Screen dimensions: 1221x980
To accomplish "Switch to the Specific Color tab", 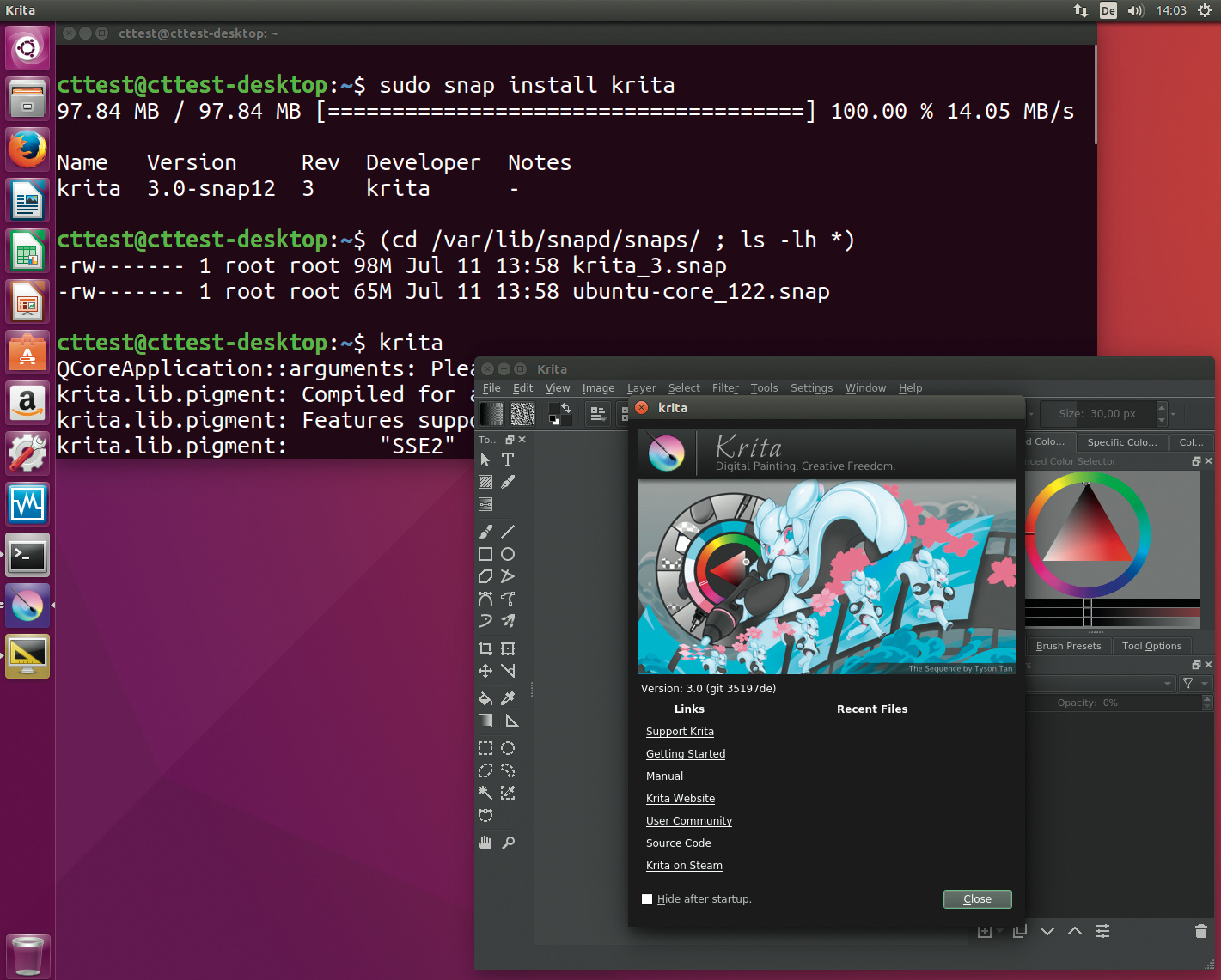I will 1122,442.
